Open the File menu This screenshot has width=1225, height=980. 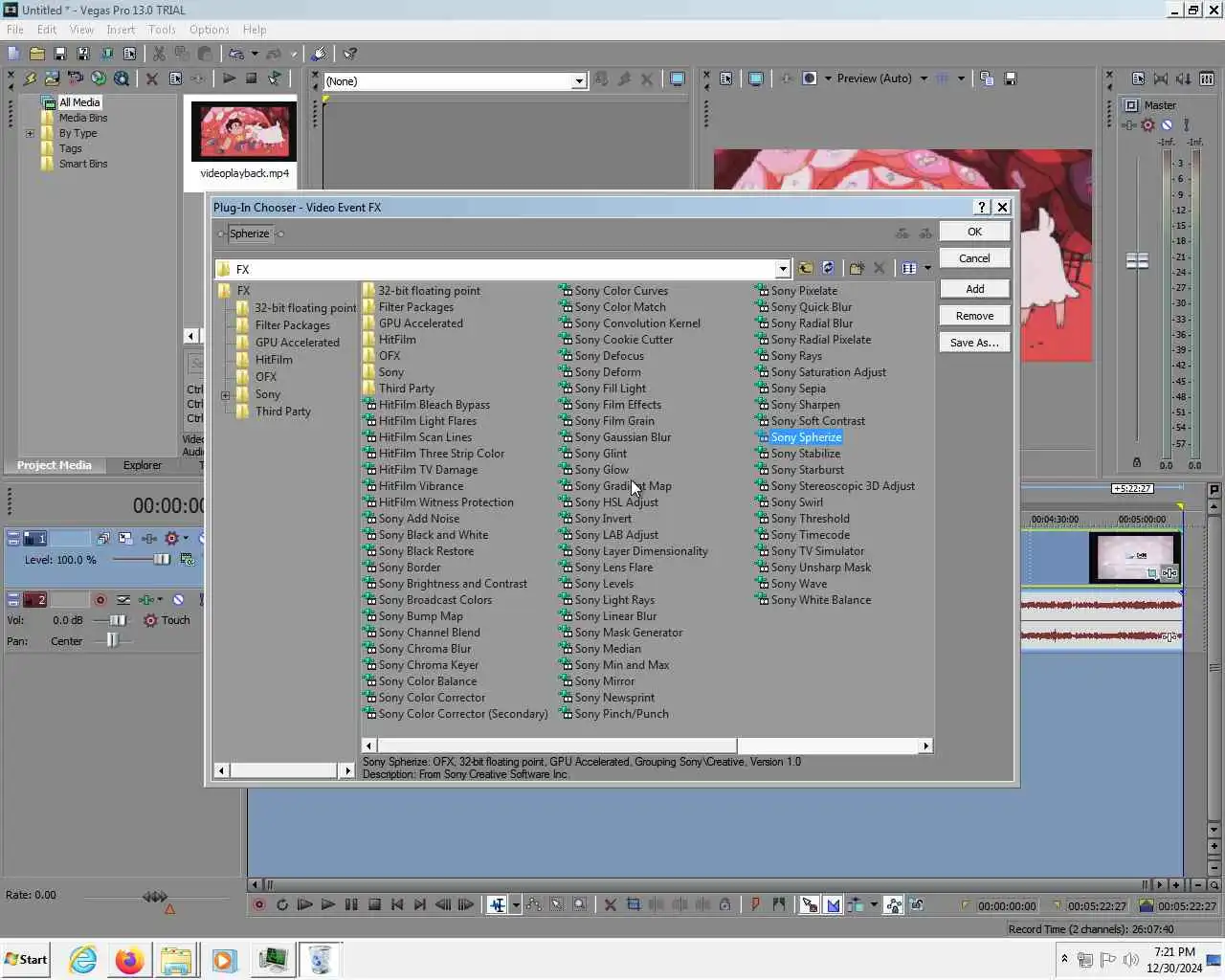click(x=14, y=30)
